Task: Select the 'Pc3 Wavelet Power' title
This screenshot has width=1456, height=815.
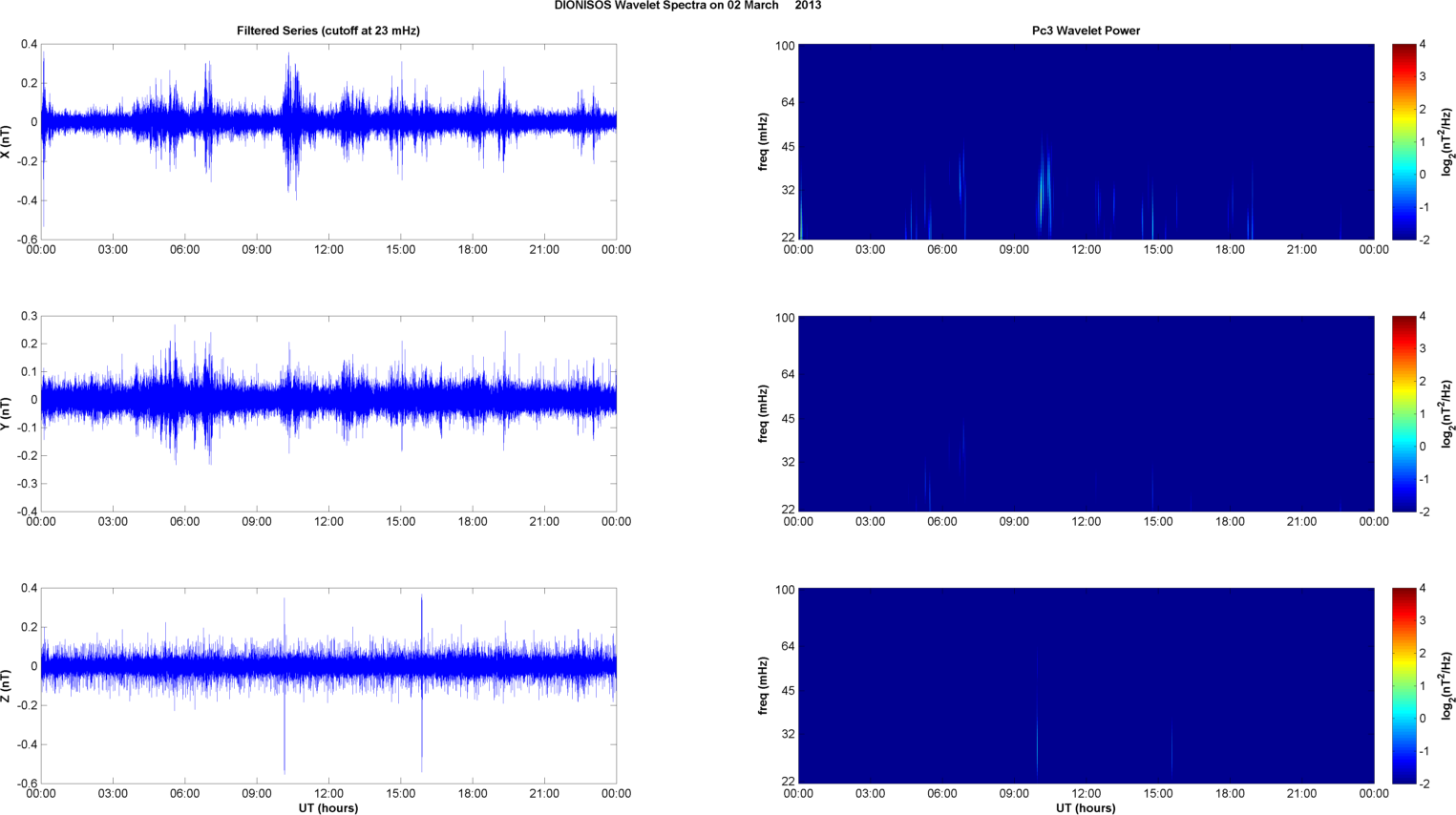Action: [x=1086, y=31]
